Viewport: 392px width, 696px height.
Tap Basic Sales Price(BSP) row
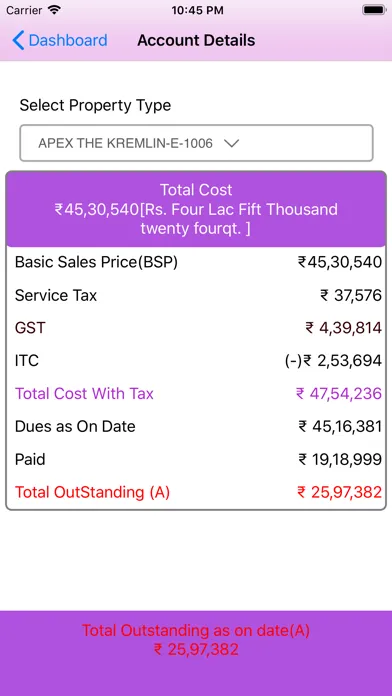[x=196, y=262]
